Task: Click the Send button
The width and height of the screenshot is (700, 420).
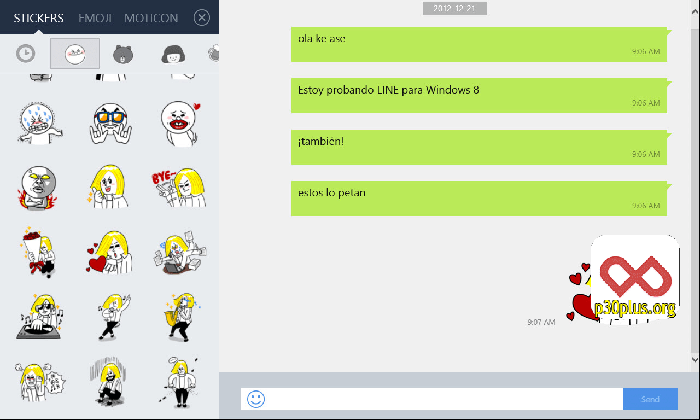Action: pos(650,399)
